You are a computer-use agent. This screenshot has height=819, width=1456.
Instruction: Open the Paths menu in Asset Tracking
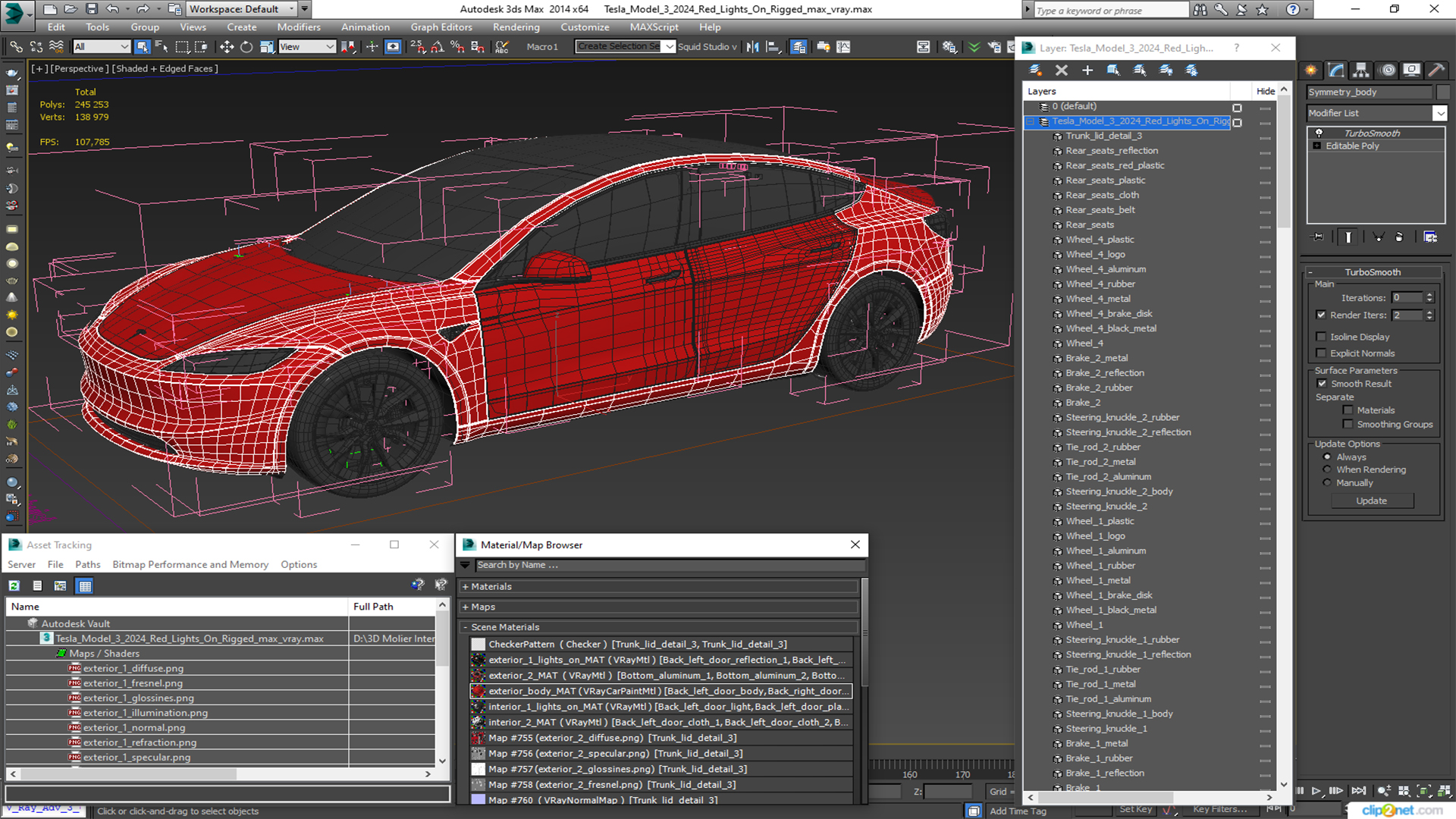click(x=88, y=565)
